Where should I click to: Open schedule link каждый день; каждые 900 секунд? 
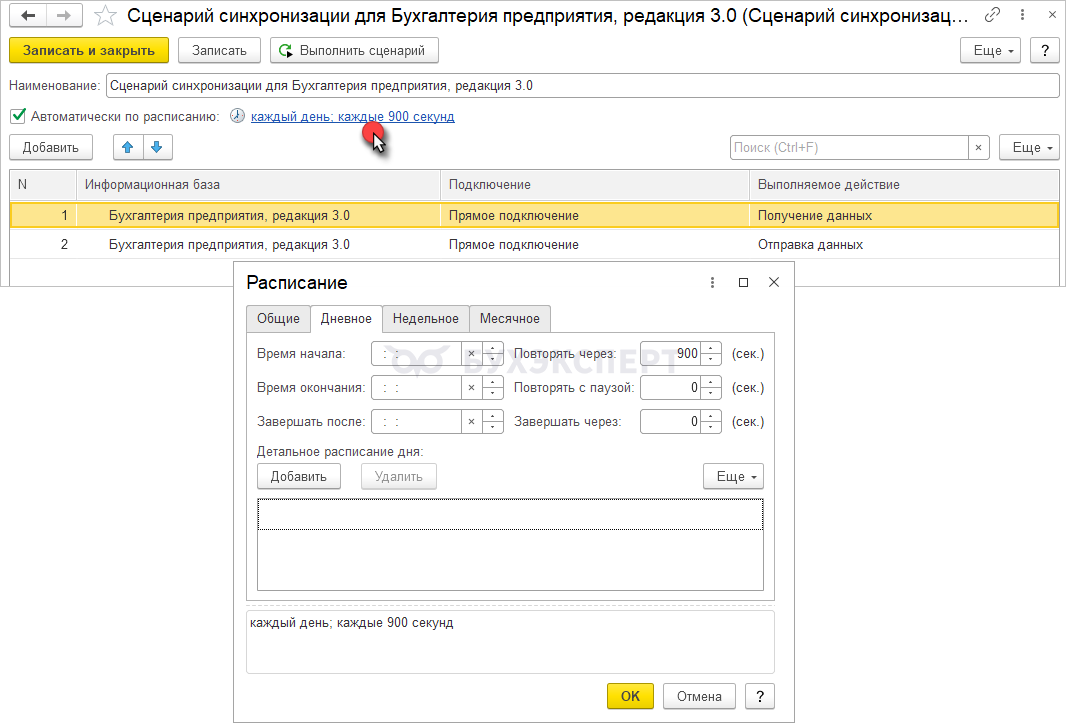(x=352, y=116)
